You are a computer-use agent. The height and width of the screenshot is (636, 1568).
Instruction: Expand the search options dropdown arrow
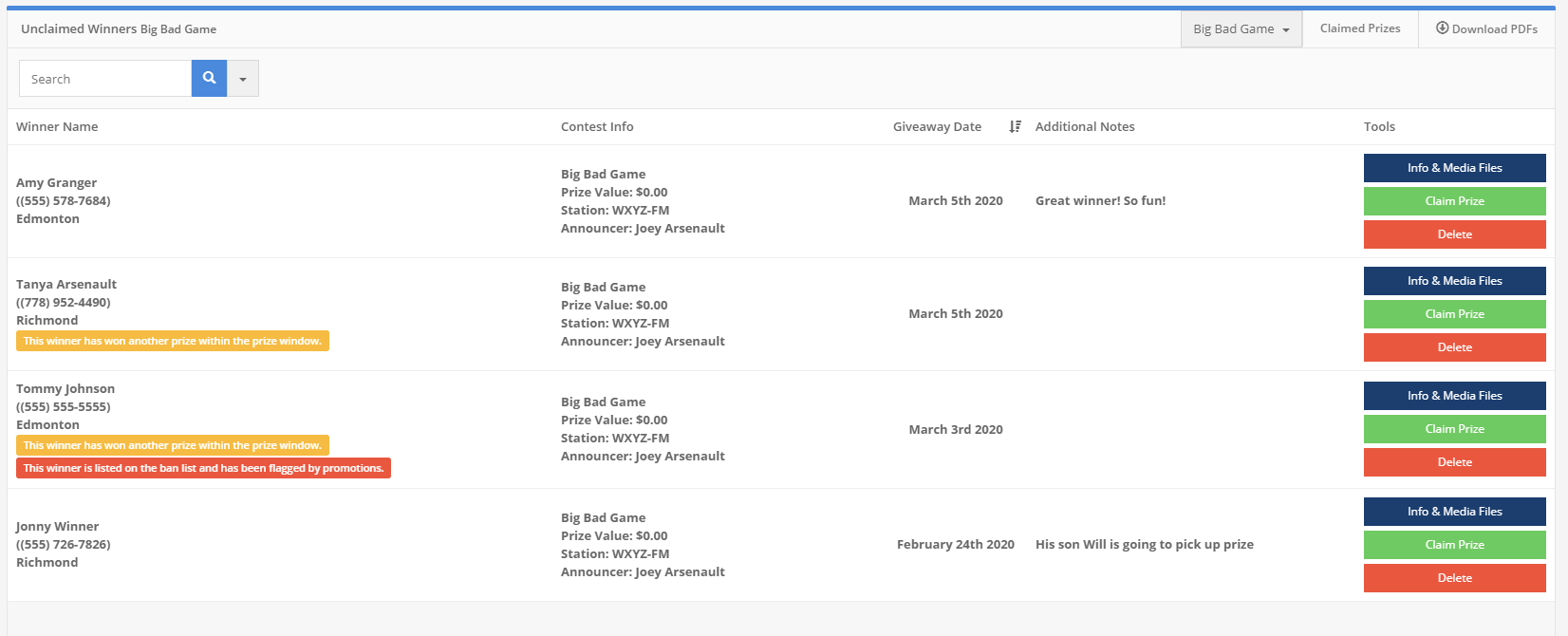click(243, 79)
